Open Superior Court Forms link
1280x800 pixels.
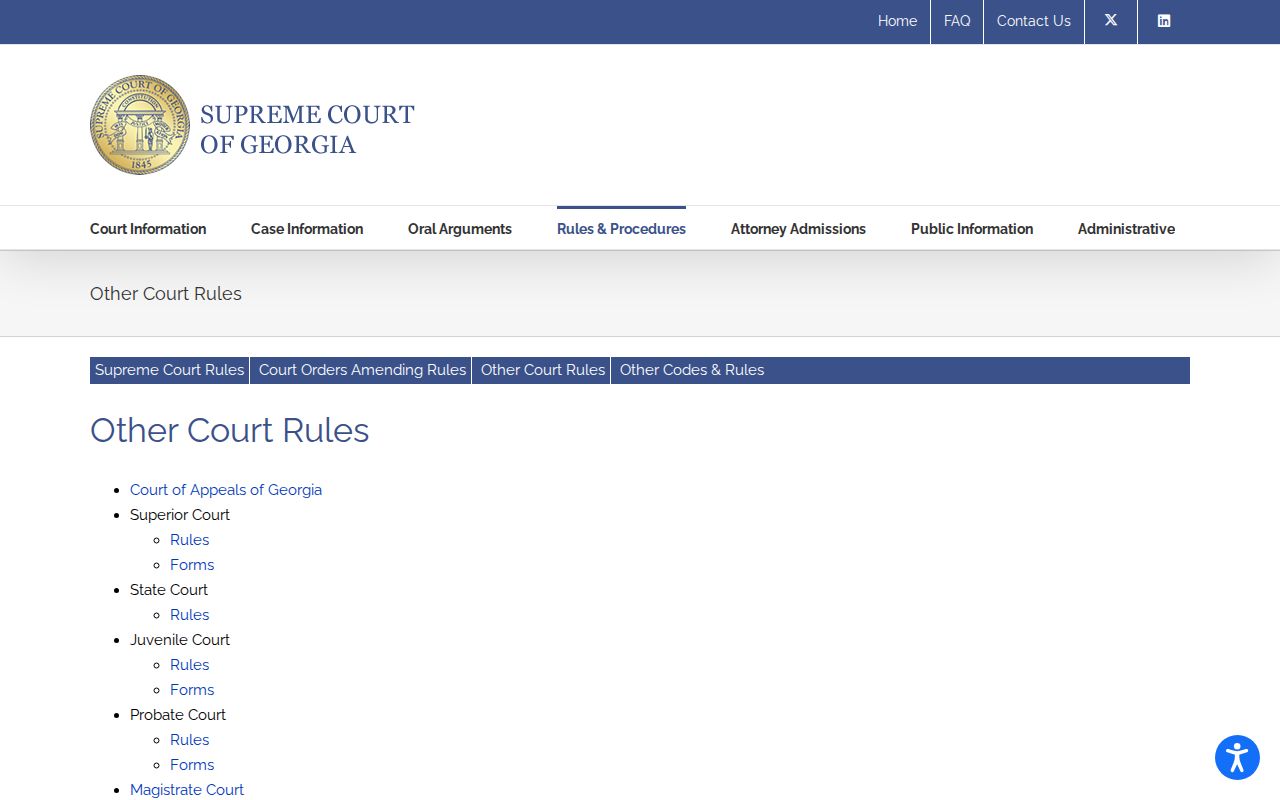192,565
